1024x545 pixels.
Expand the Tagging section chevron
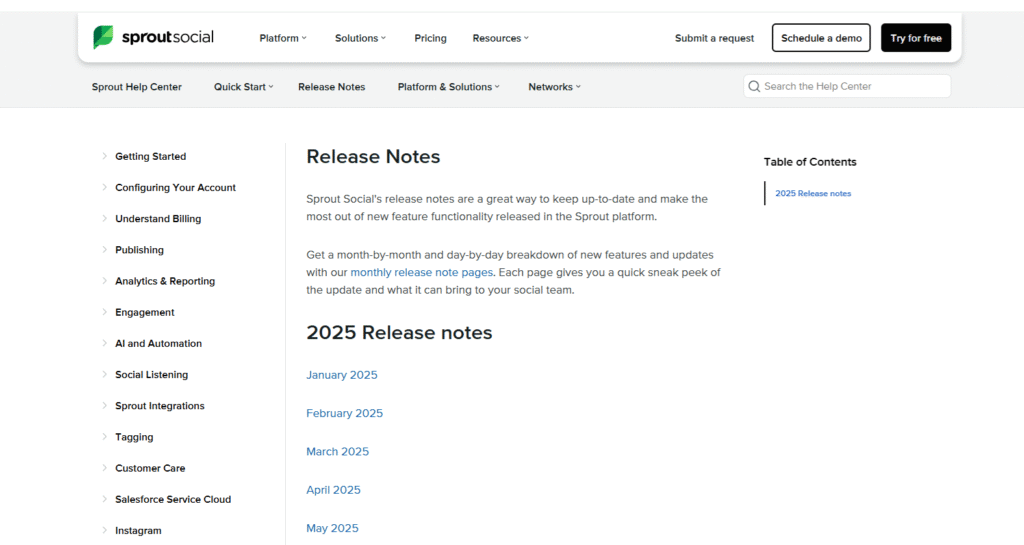pos(104,437)
